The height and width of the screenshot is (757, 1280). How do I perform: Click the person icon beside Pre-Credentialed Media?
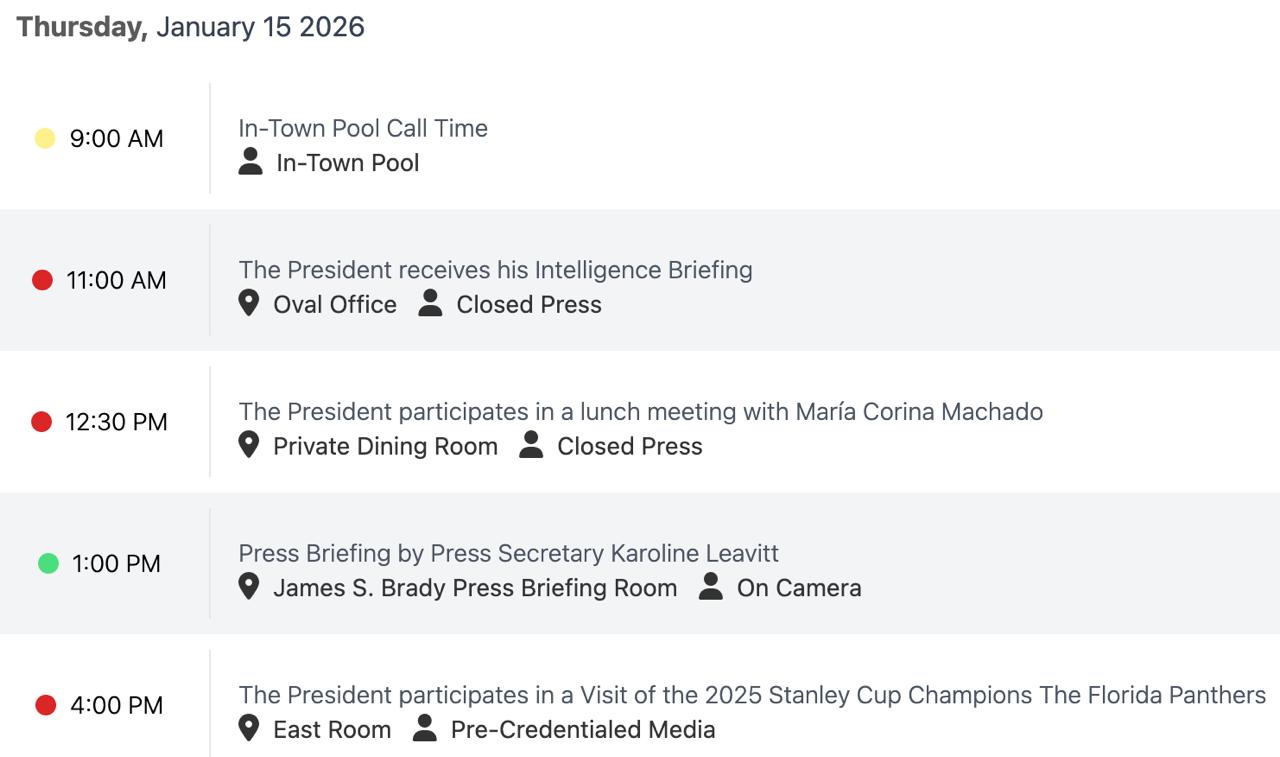coord(425,728)
